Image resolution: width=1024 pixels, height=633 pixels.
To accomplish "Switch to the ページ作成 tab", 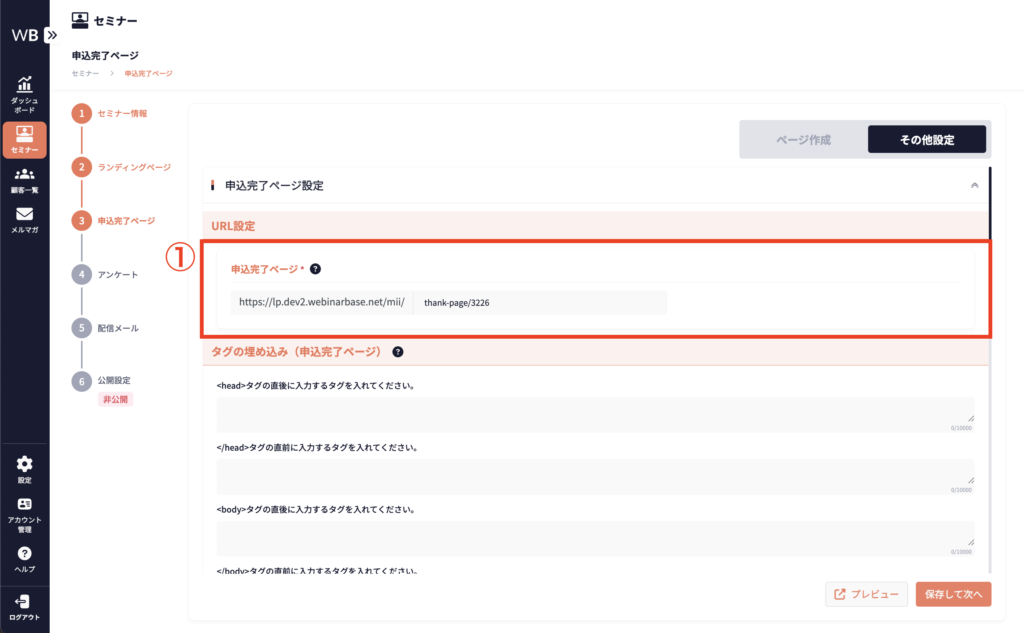I will pyautogui.click(x=803, y=140).
